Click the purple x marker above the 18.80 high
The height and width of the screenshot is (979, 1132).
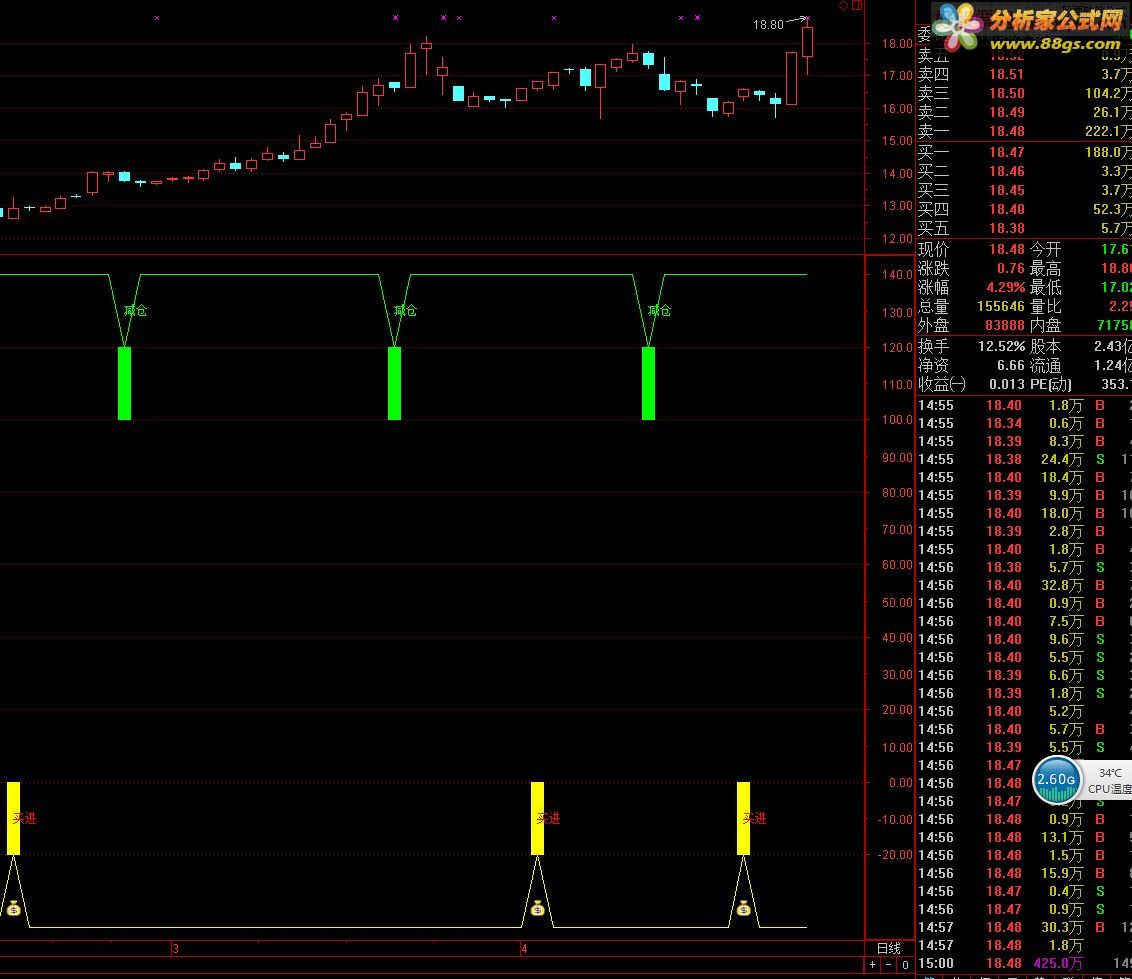(808, 18)
